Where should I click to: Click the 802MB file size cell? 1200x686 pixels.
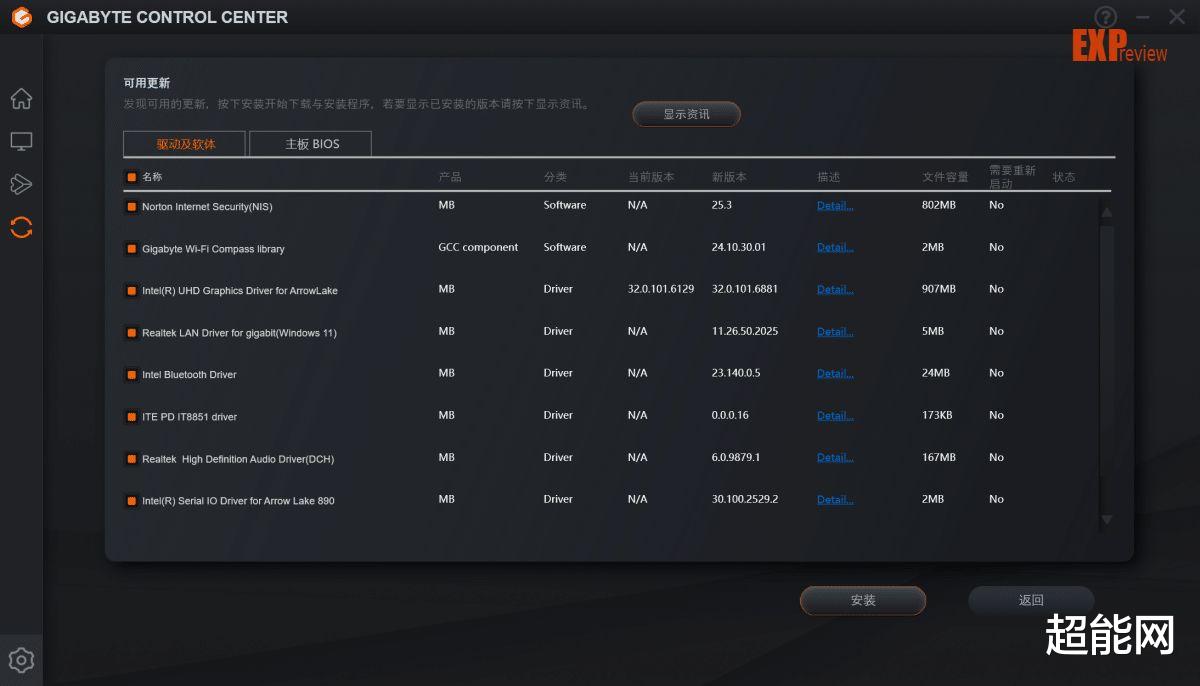tap(939, 205)
